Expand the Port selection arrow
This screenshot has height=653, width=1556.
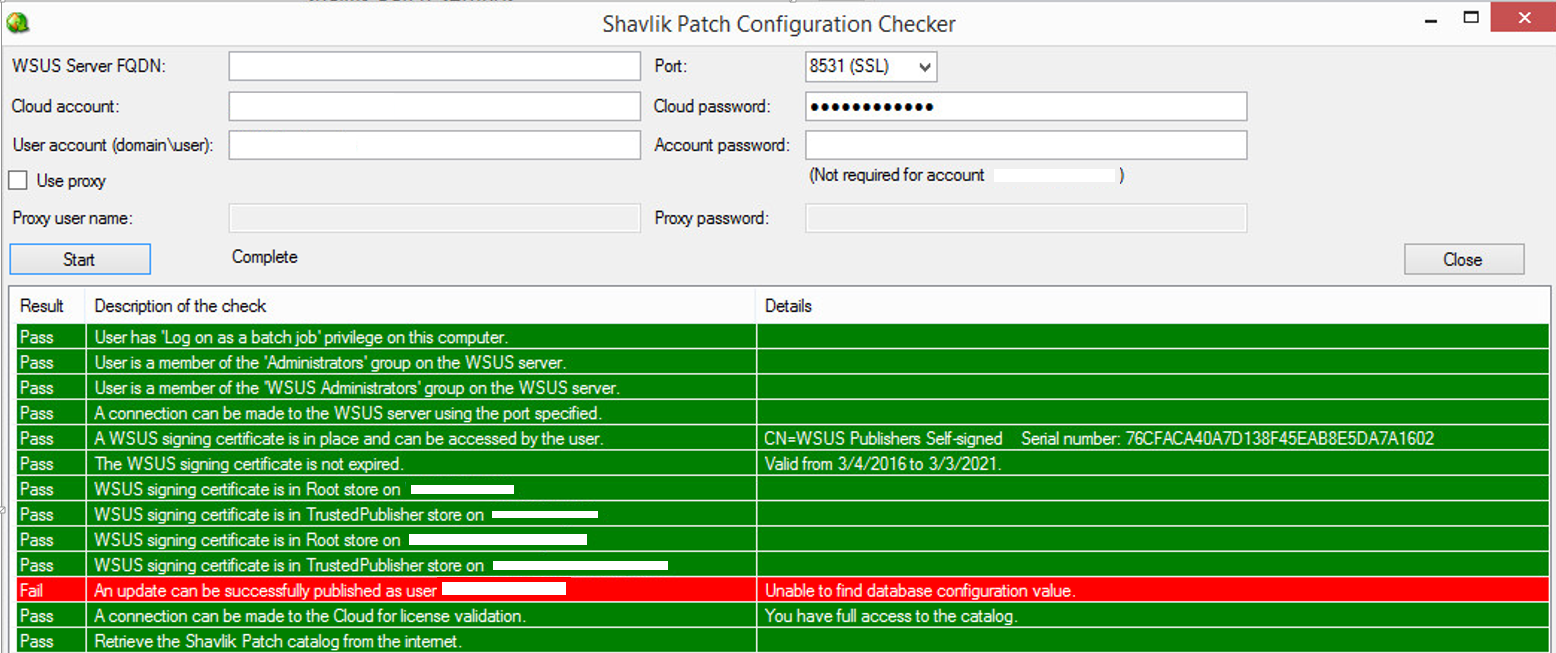pos(923,66)
